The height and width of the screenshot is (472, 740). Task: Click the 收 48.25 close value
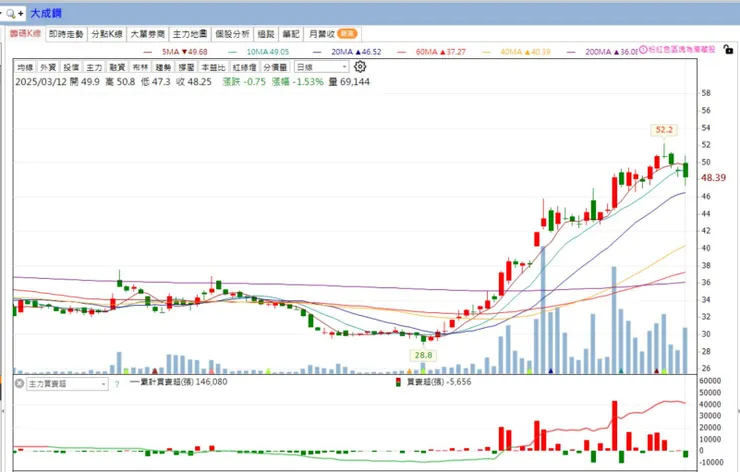tap(194, 82)
